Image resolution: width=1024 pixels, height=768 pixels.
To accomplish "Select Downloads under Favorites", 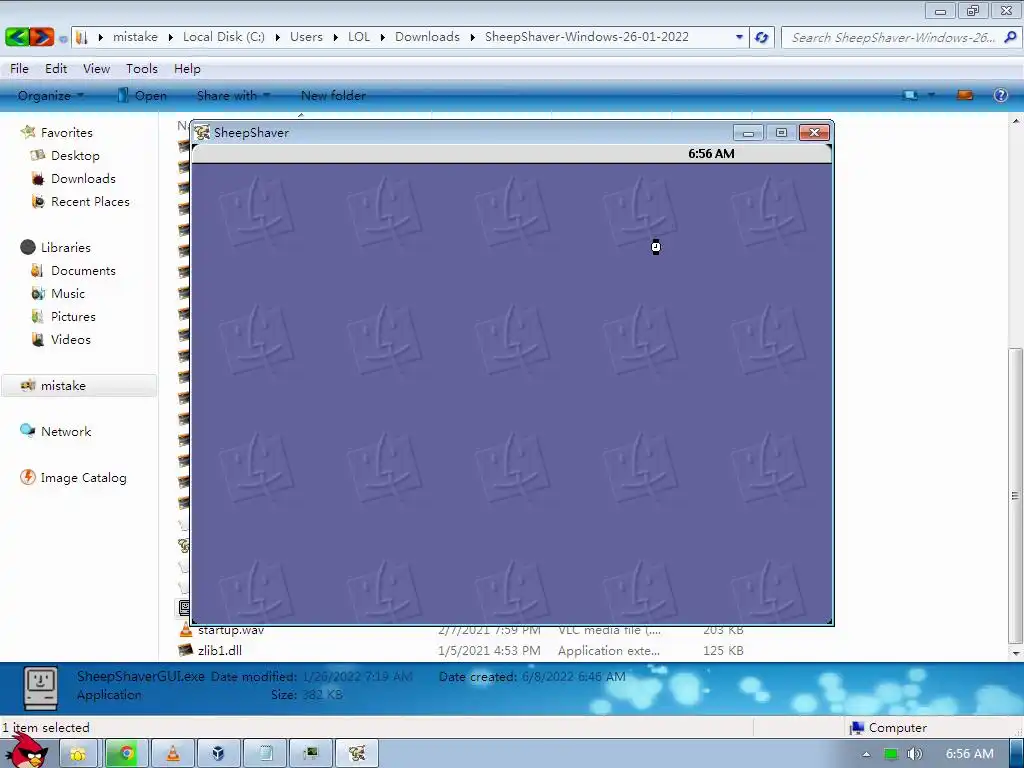I will (x=83, y=178).
